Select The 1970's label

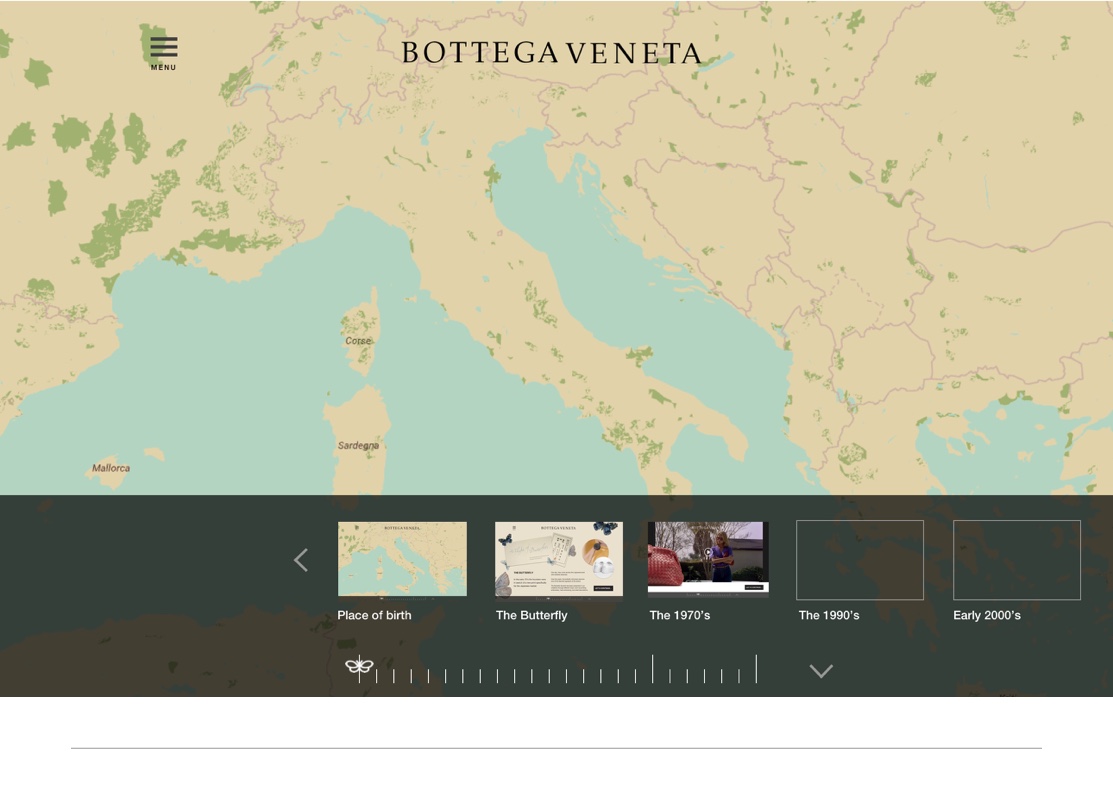coord(679,615)
